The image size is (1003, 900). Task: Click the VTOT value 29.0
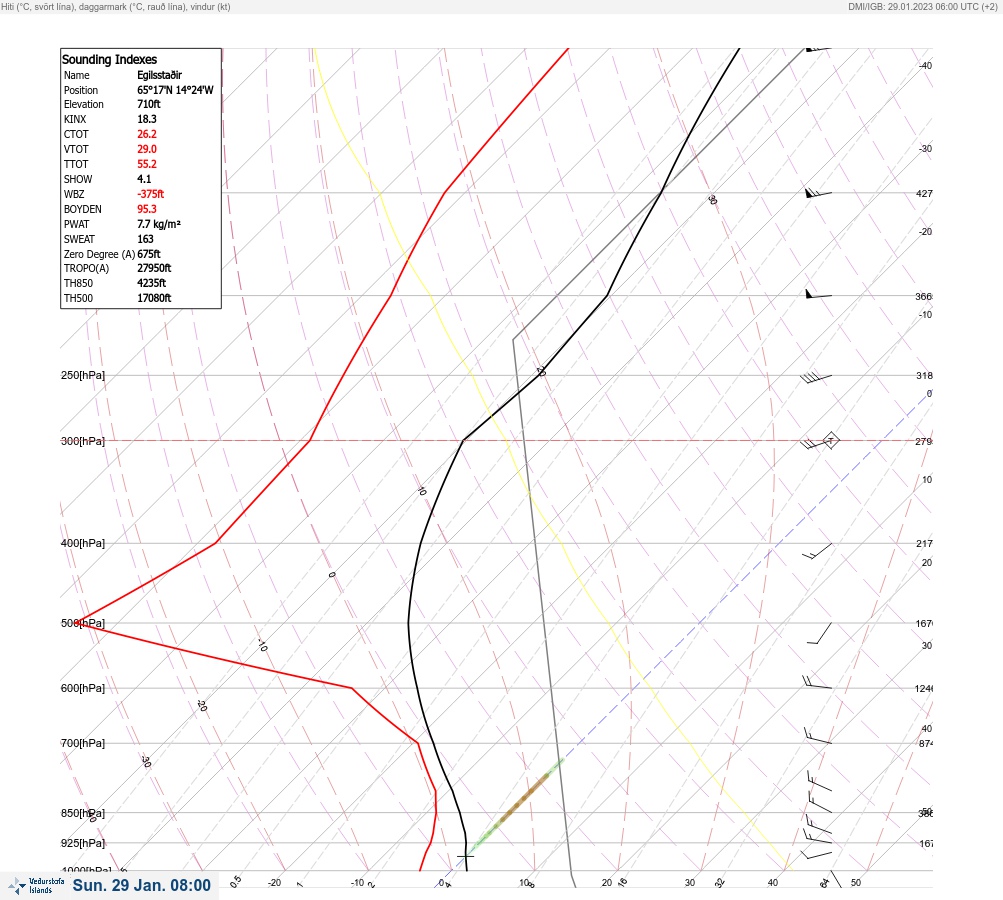pos(146,149)
